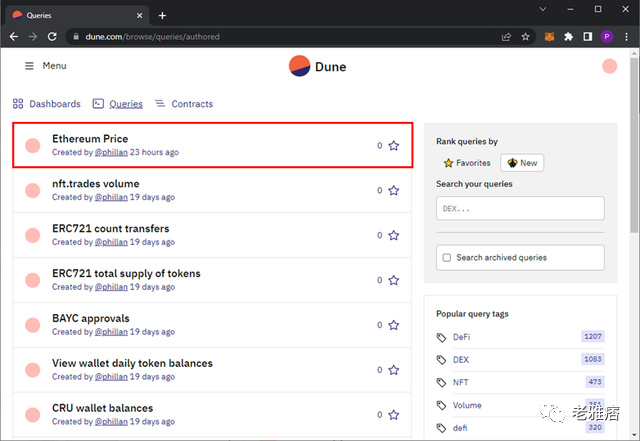
Task: Open Chrome profile P avatar
Action: (x=607, y=37)
